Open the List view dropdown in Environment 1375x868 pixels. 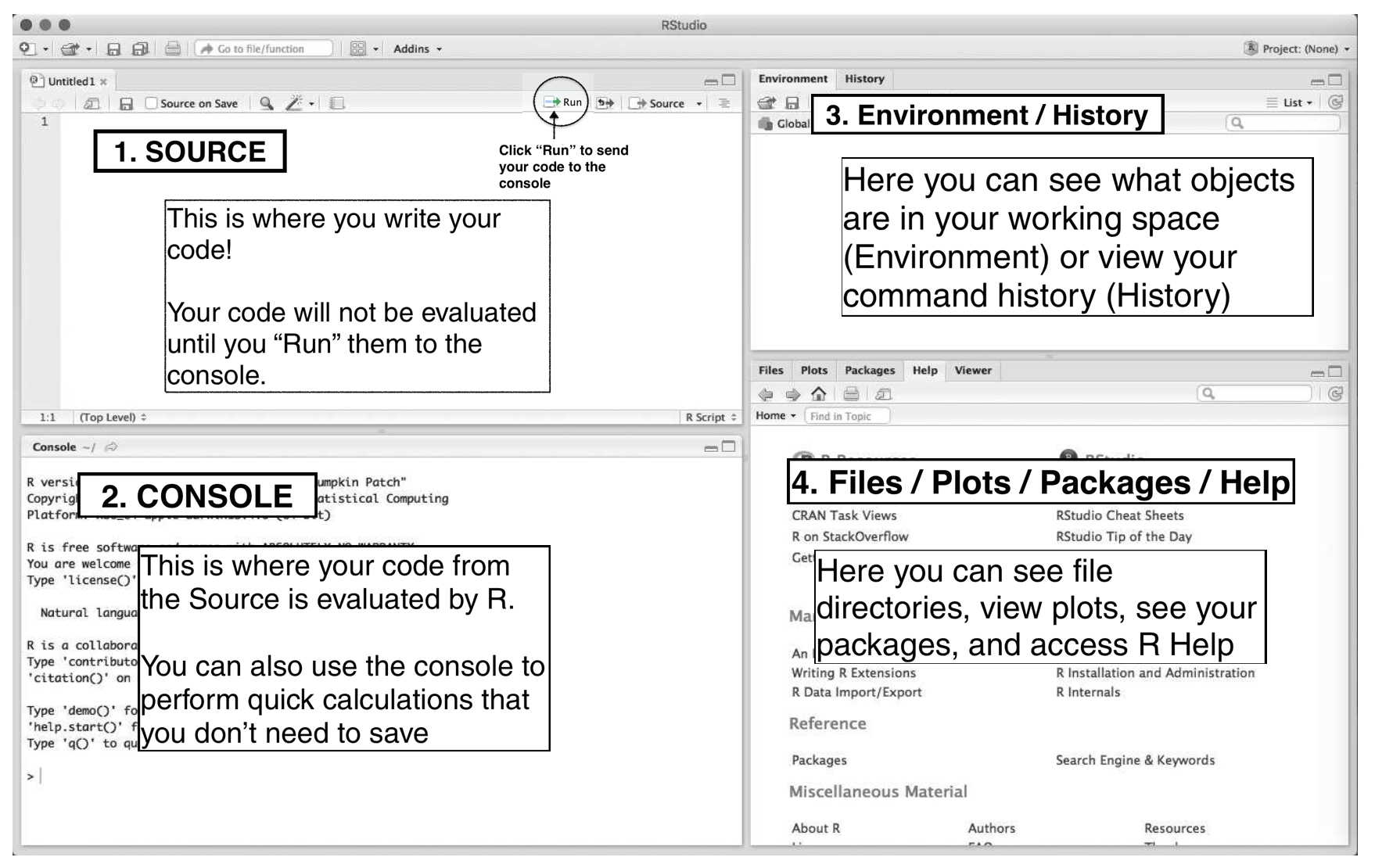click(x=1291, y=102)
